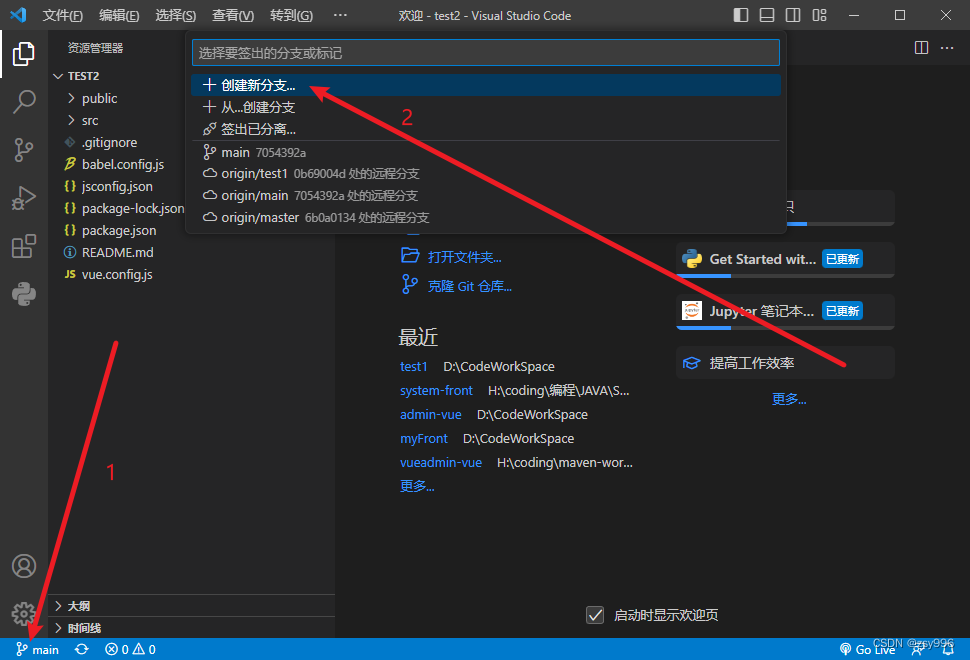Viewport: 970px width, 660px height.
Task: Open editor more actions ellipsis
Action: [947, 48]
